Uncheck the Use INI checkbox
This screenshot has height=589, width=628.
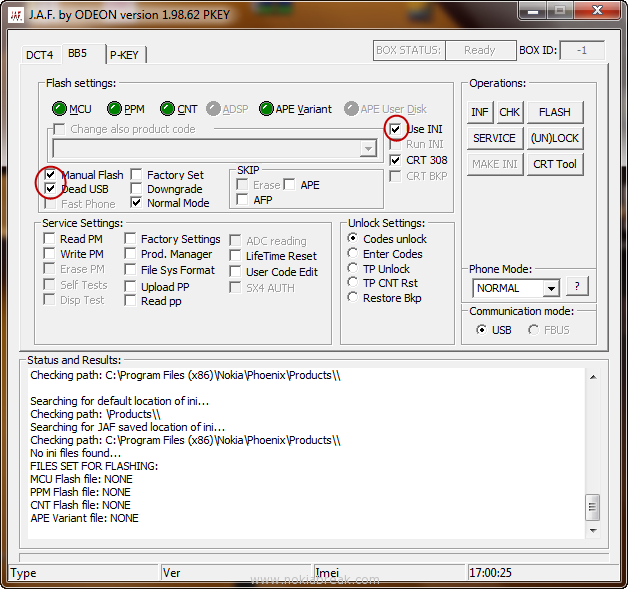[395, 129]
